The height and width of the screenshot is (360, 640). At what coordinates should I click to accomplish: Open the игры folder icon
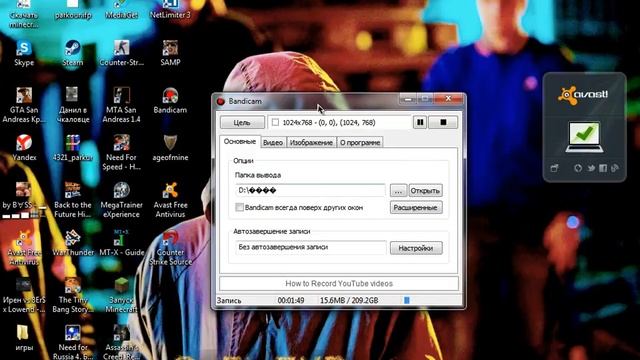(23, 333)
